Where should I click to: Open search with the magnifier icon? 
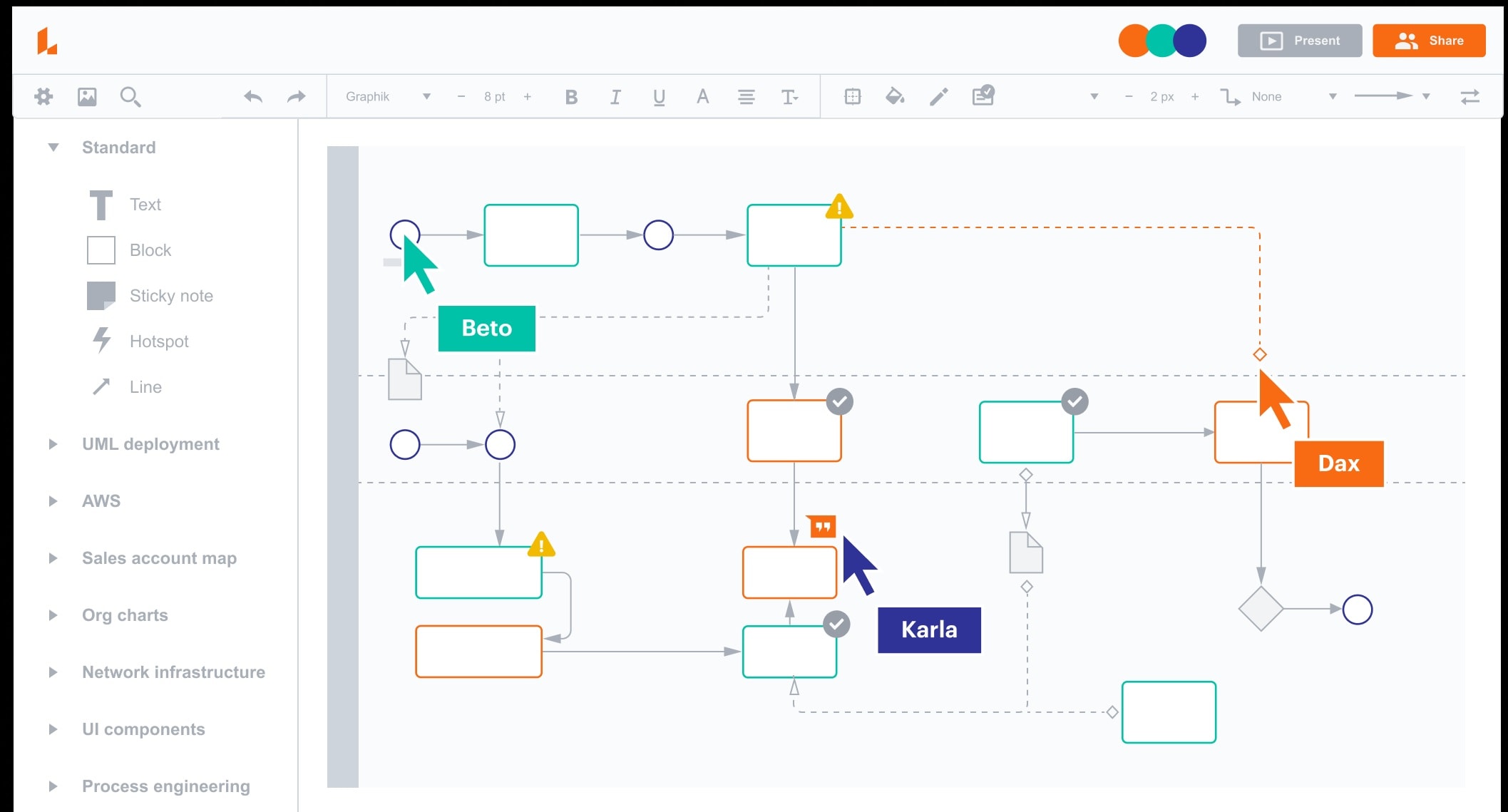click(x=130, y=96)
